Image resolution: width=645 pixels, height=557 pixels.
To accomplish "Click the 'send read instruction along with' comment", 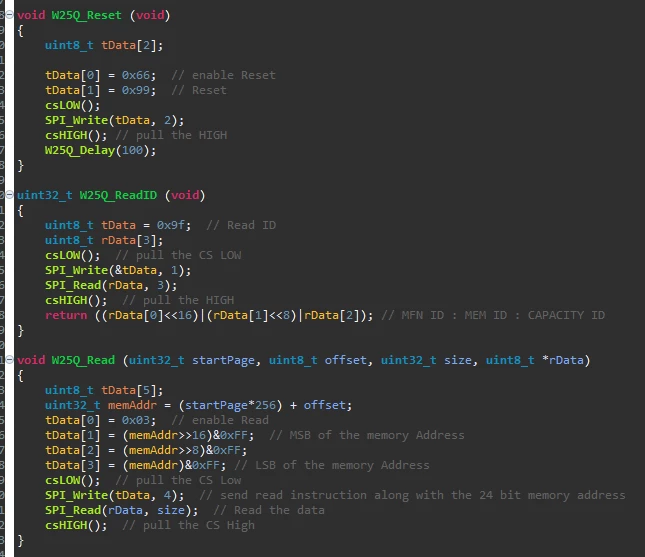I will pyautogui.click(x=332, y=495).
